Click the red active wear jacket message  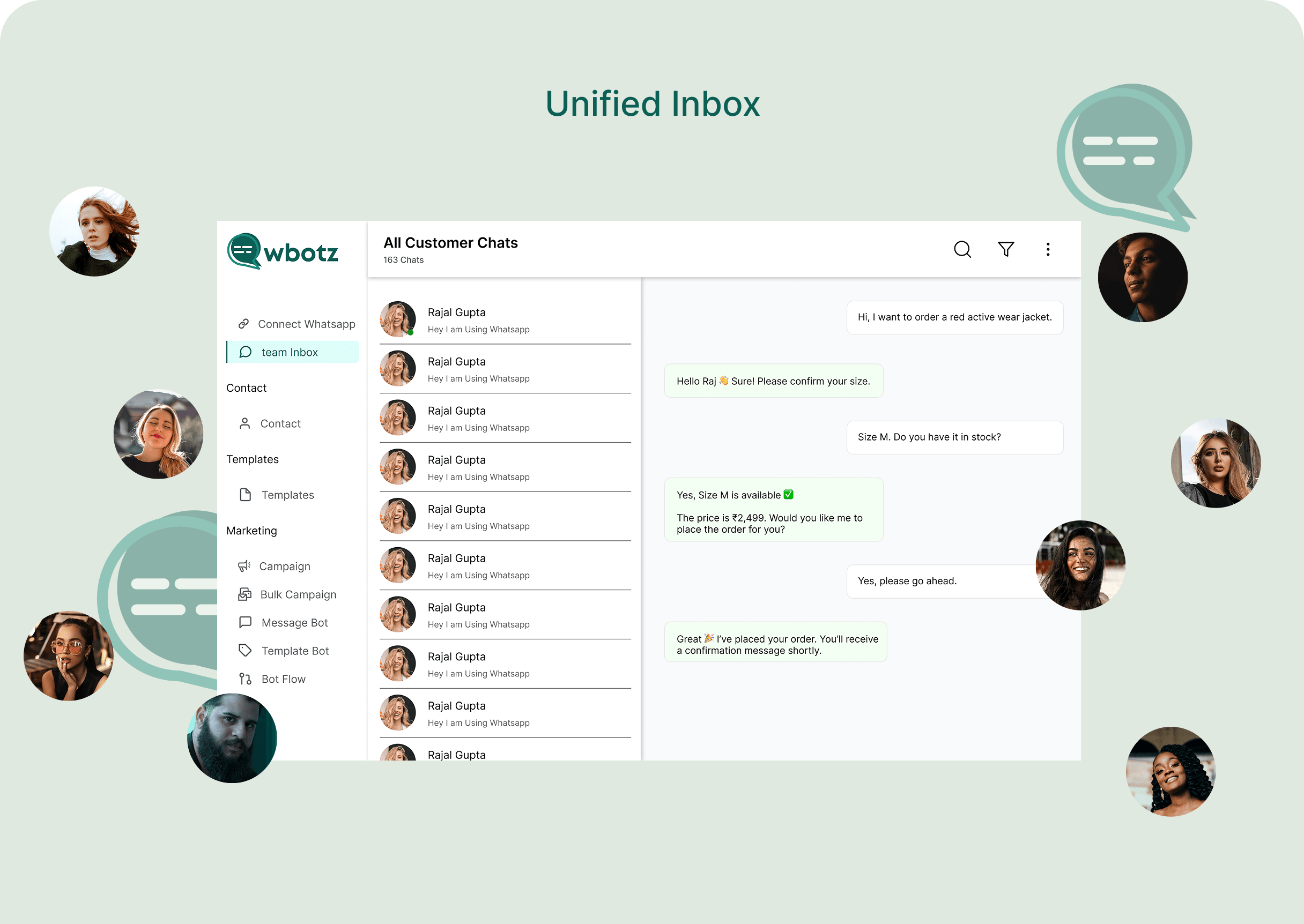[x=954, y=317]
